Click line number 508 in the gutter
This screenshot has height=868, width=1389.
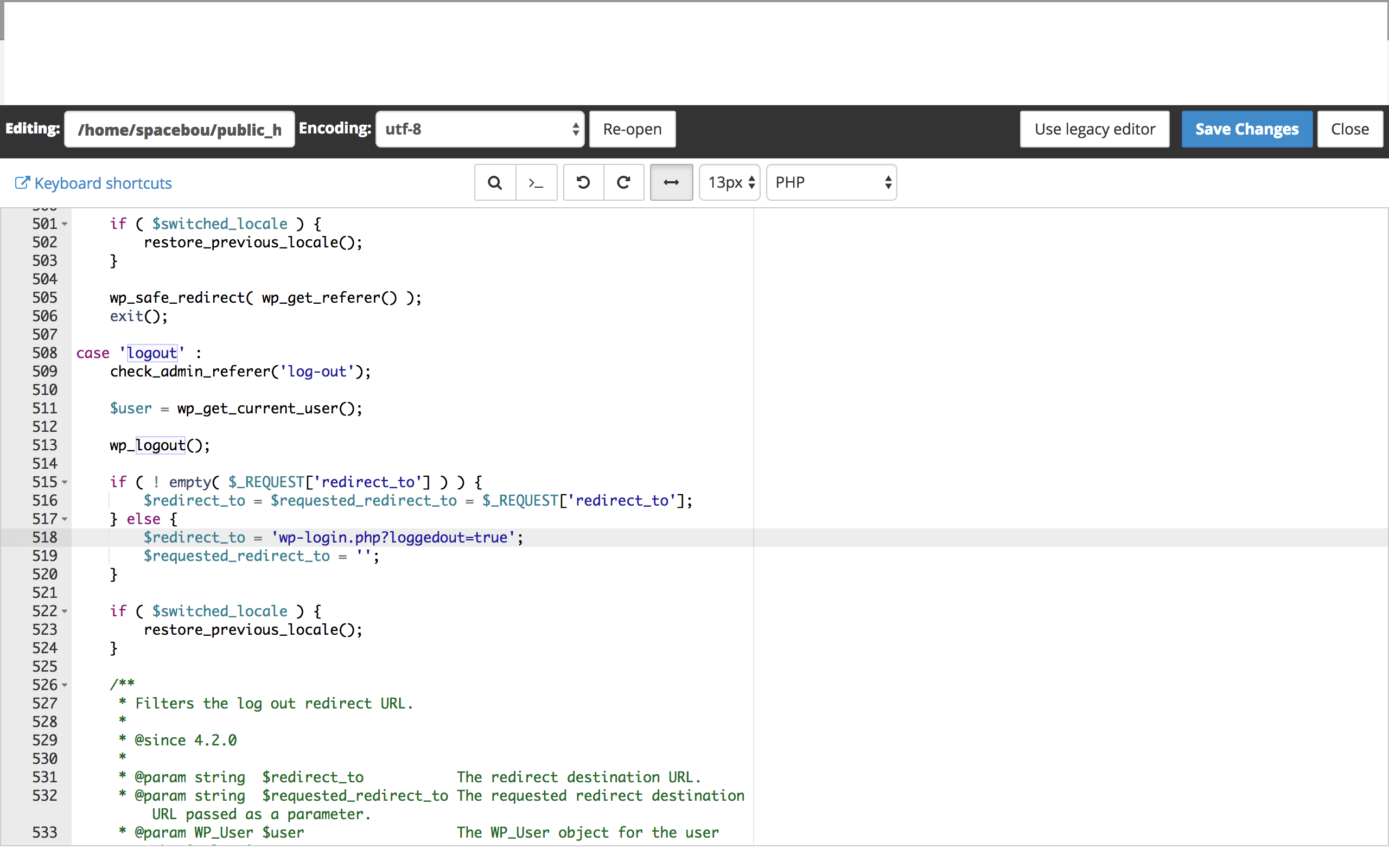point(45,353)
